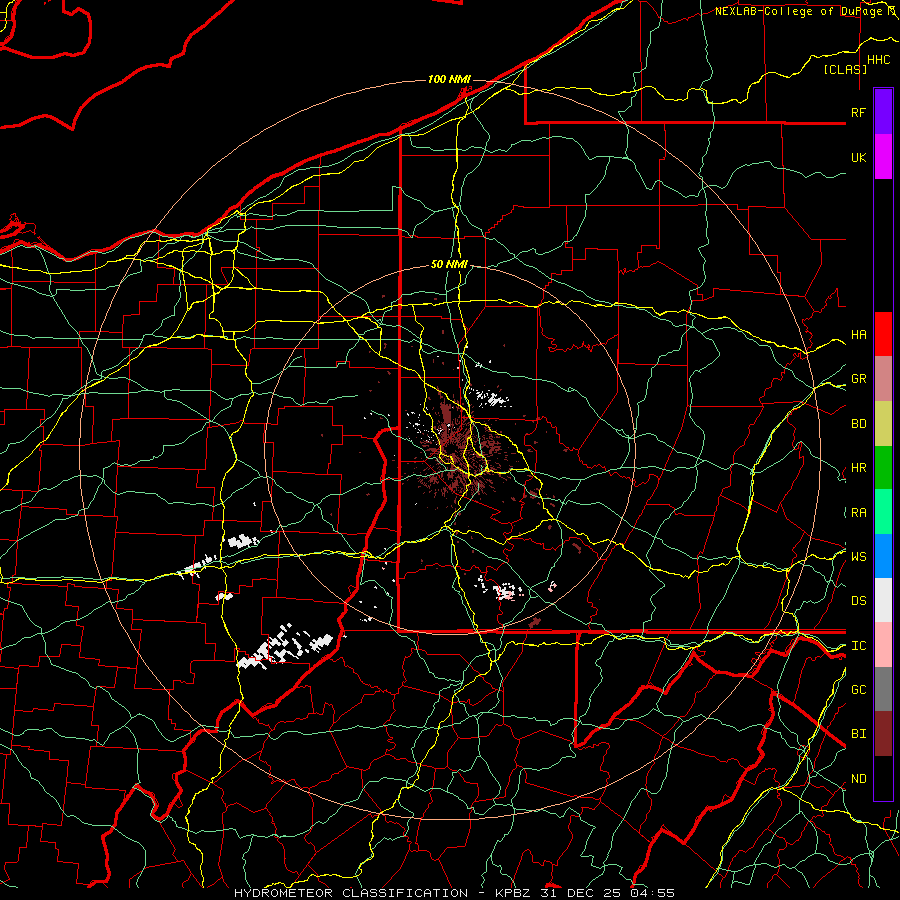Click the GC legend label
900x900 pixels.
click(x=858, y=690)
